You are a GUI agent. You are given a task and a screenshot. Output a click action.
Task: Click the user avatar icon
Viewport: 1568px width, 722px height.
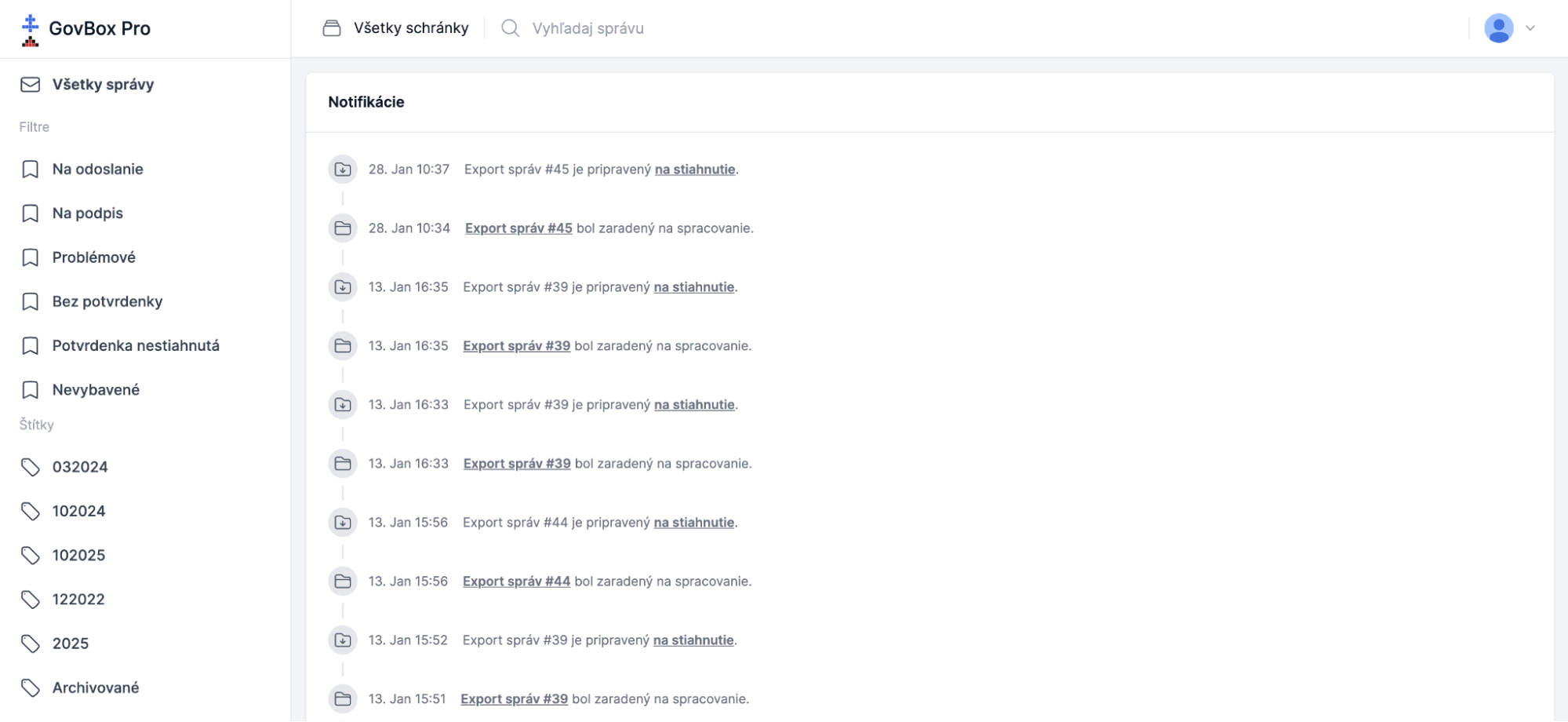(x=1498, y=28)
